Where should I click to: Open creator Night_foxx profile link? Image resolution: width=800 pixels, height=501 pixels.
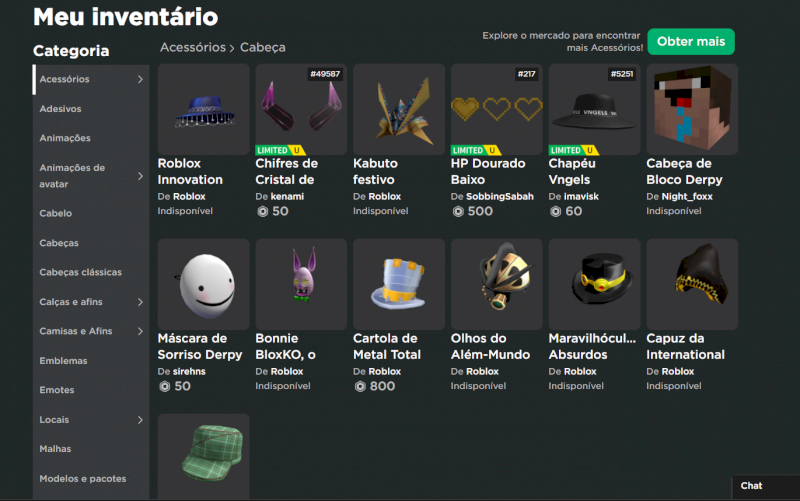click(x=687, y=196)
